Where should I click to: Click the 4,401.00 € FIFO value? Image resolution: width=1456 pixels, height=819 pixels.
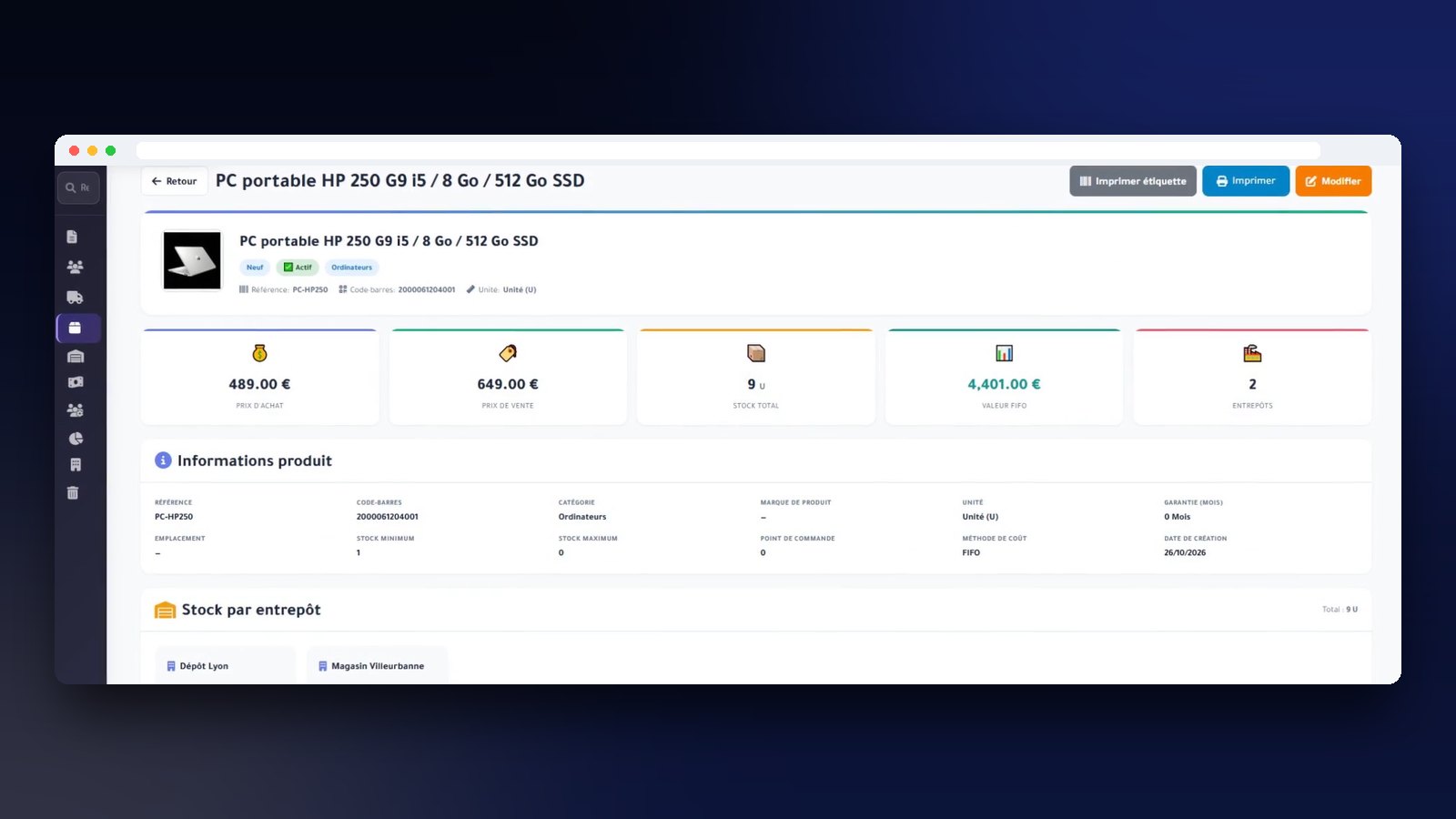pos(1004,384)
